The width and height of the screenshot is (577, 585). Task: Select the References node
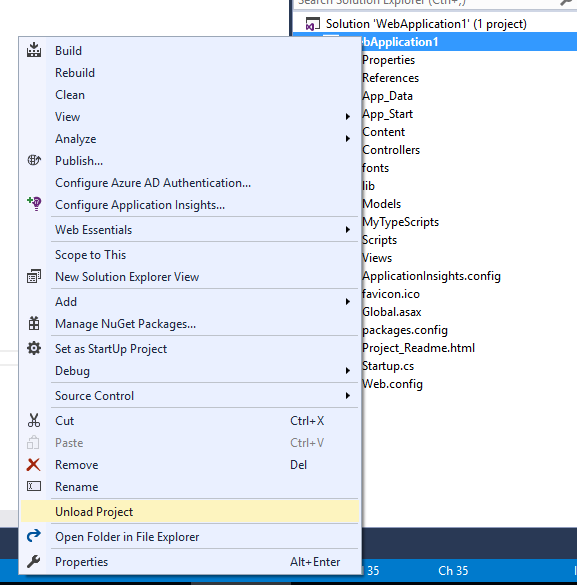click(x=390, y=78)
